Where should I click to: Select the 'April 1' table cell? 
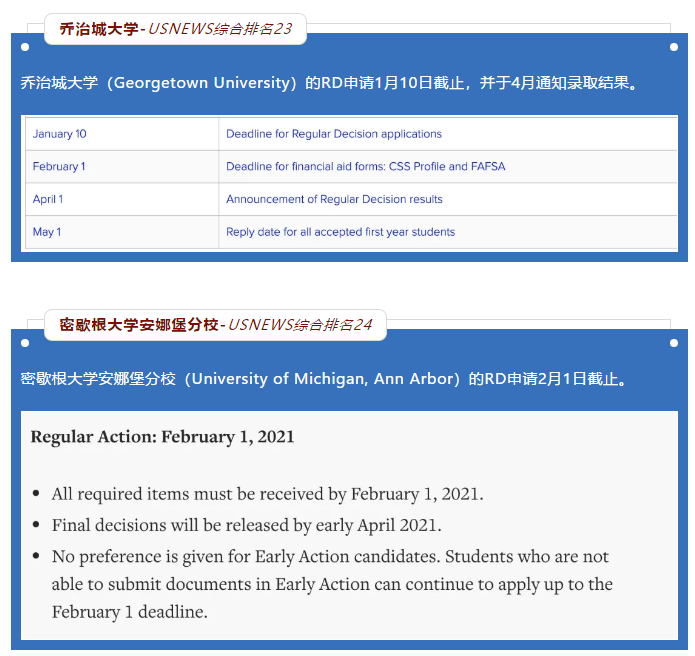pyautogui.click(x=122, y=199)
